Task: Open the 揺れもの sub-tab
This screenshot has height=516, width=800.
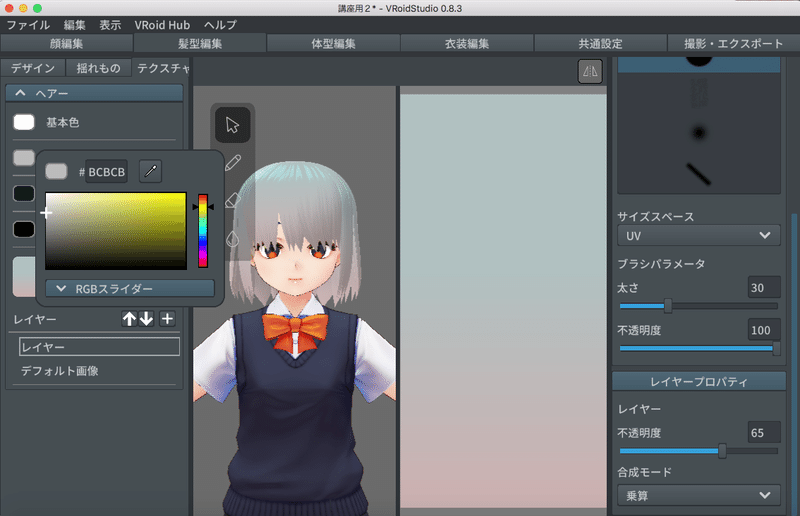Action: tap(98, 68)
